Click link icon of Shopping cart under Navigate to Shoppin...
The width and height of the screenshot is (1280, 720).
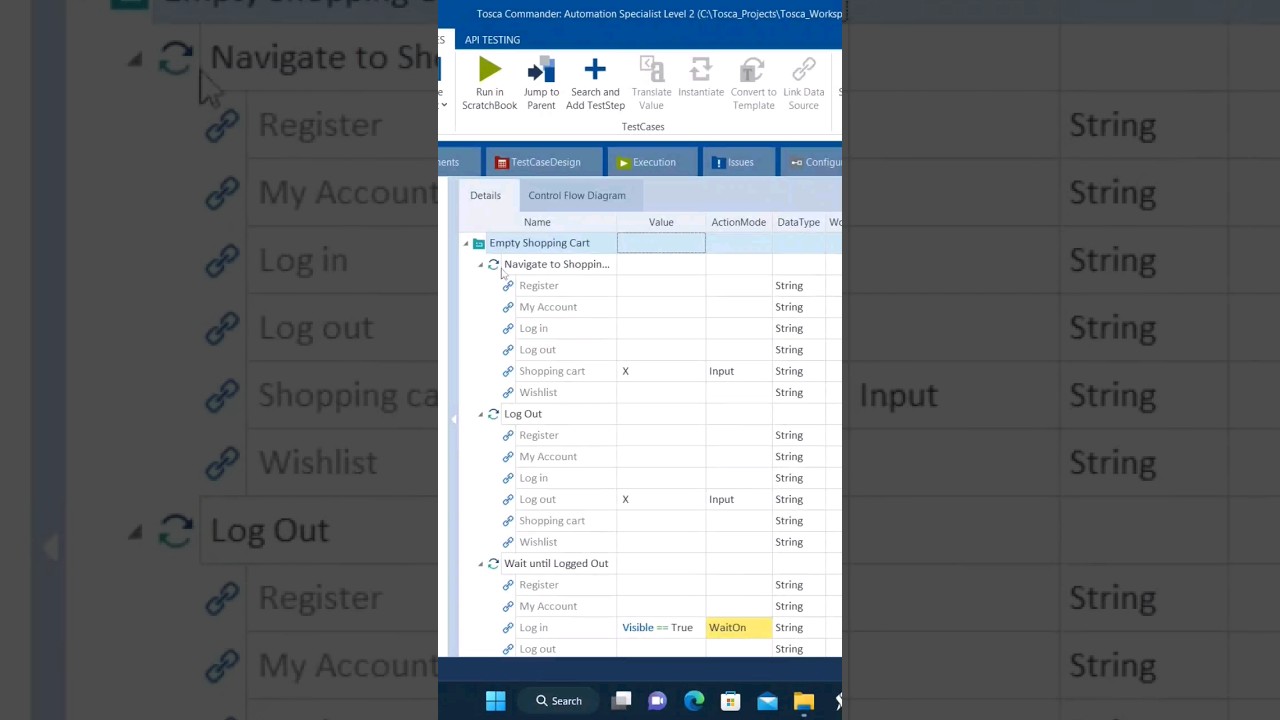click(508, 371)
